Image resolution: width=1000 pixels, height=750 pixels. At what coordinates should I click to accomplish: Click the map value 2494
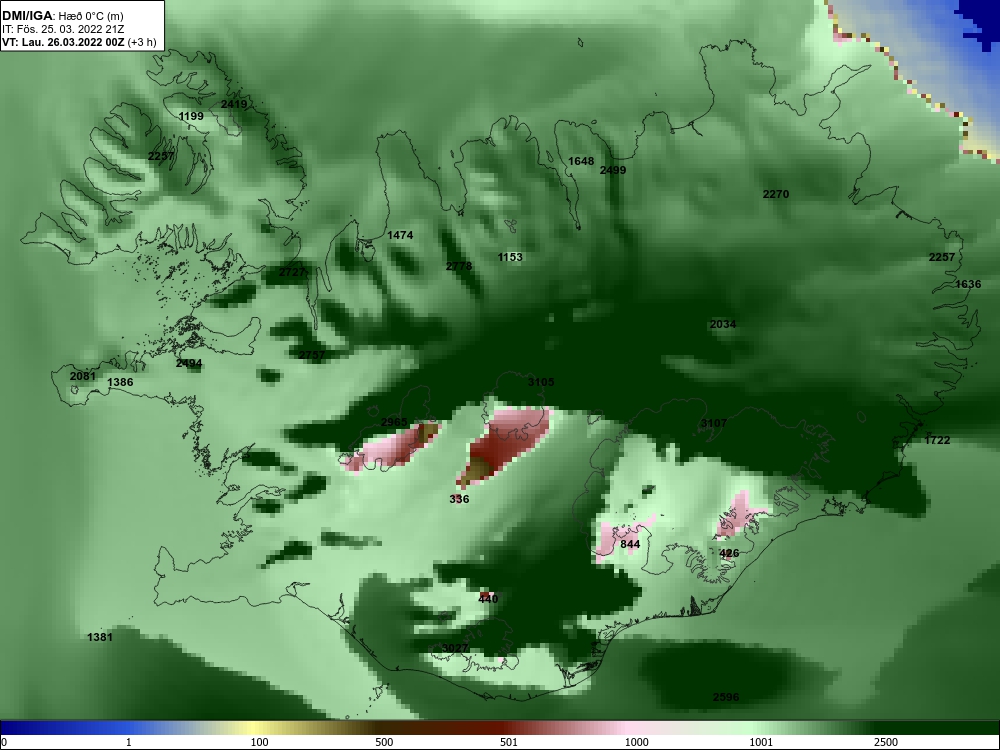coord(189,364)
